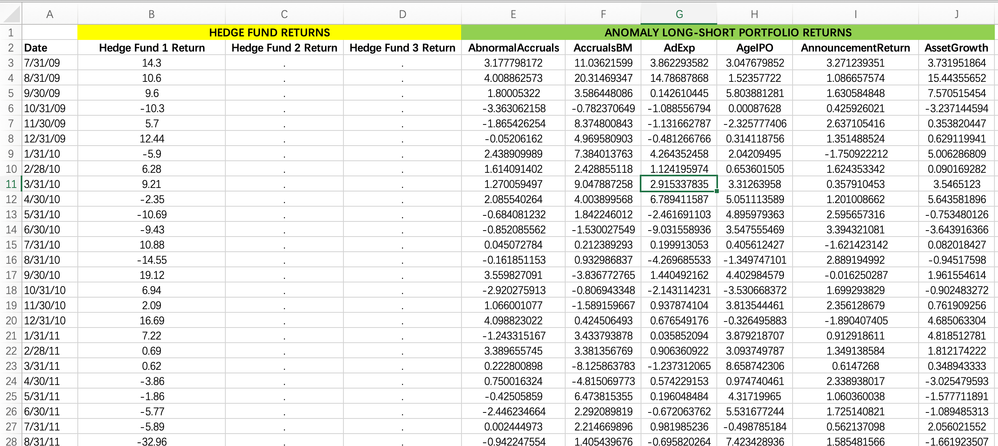Click Hedge Fund 1 value 6.28
The width and height of the screenshot is (998, 446).
click(151, 169)
